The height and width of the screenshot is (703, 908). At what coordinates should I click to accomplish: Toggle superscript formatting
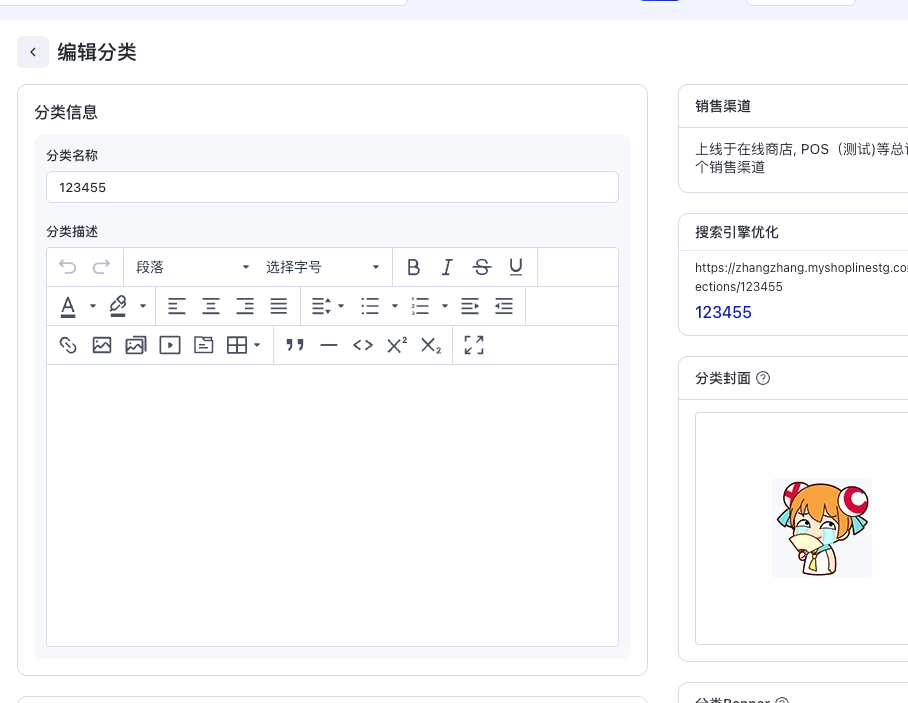[396, 344]
